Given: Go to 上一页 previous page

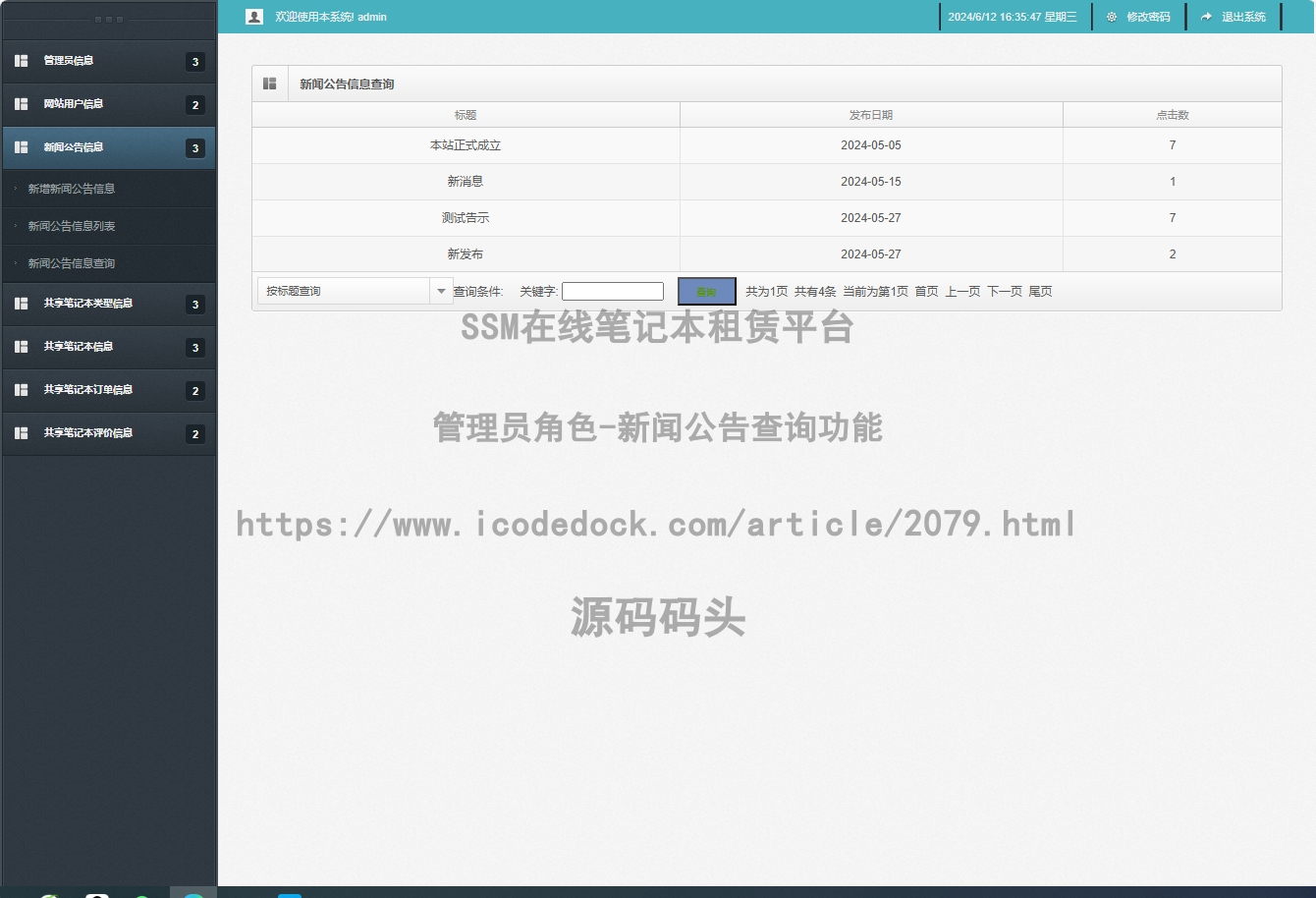Looking at the screenshot, I should pos(962,292).
